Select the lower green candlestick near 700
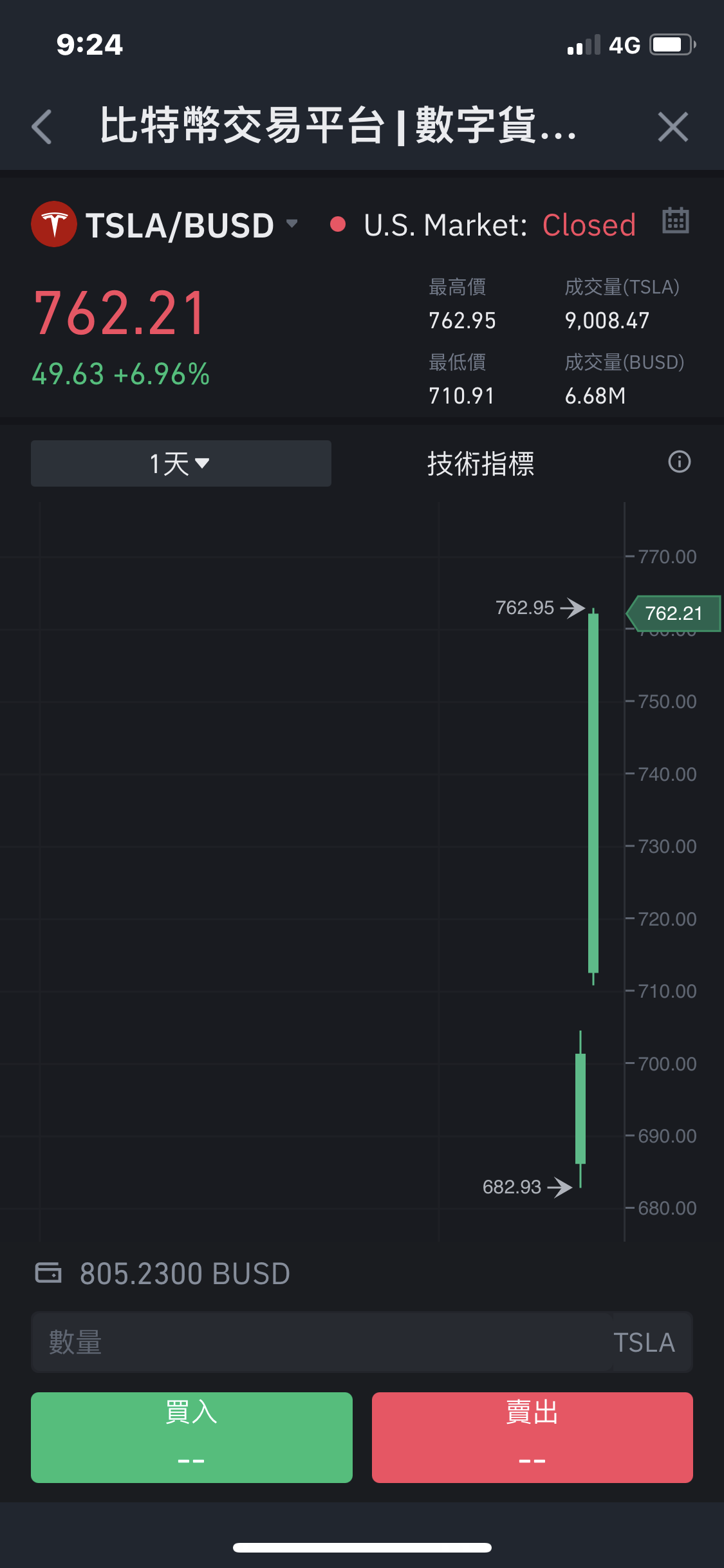The height and width of the screenshot is (1568, 724). (x=580, y=1108)
